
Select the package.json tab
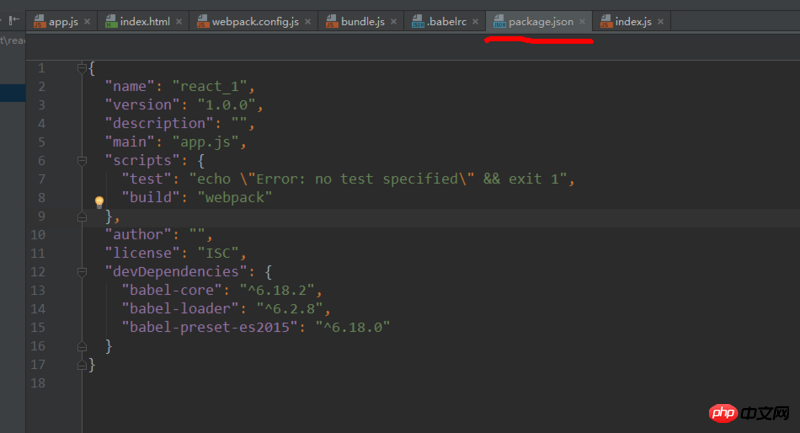click(541, 21)
